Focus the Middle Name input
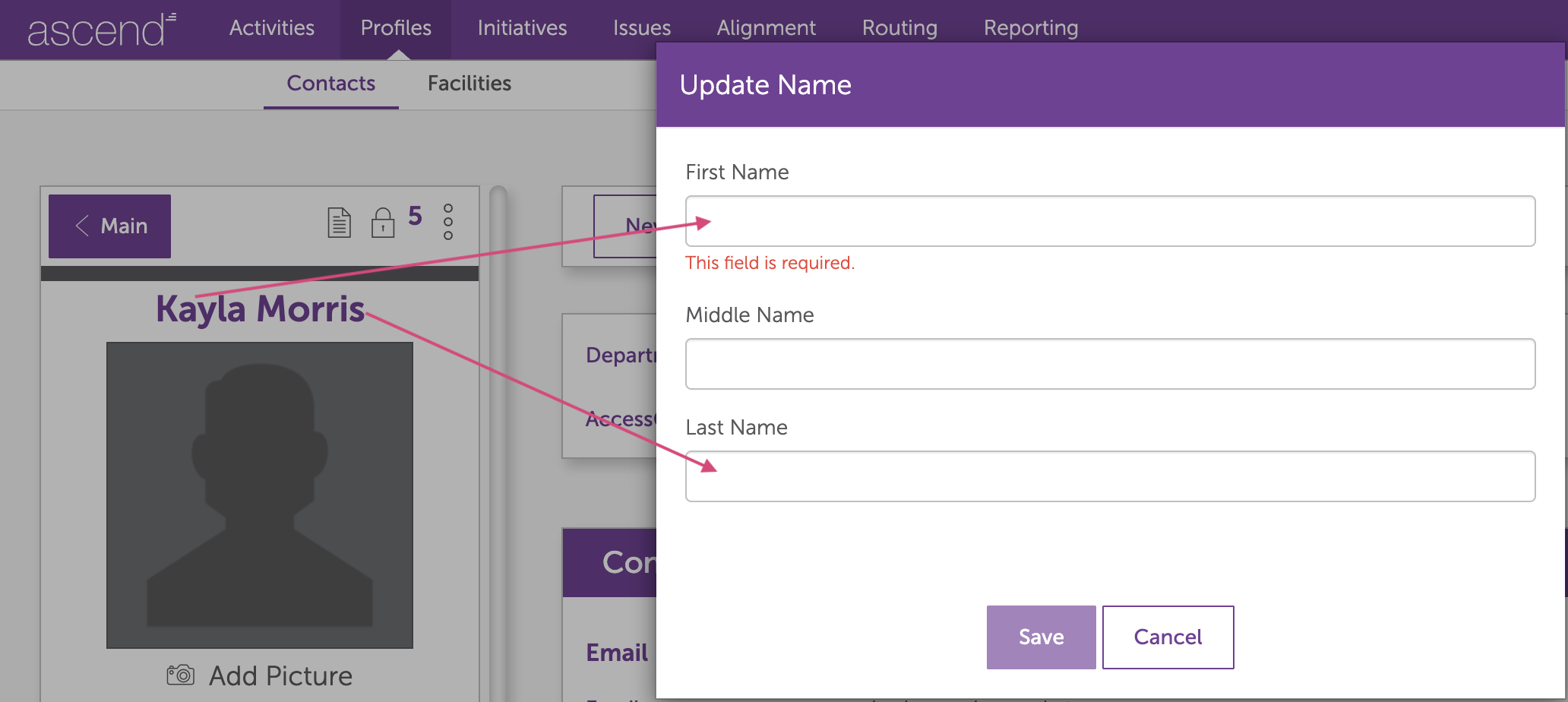1568x702 pixels. coord(1109,364)
